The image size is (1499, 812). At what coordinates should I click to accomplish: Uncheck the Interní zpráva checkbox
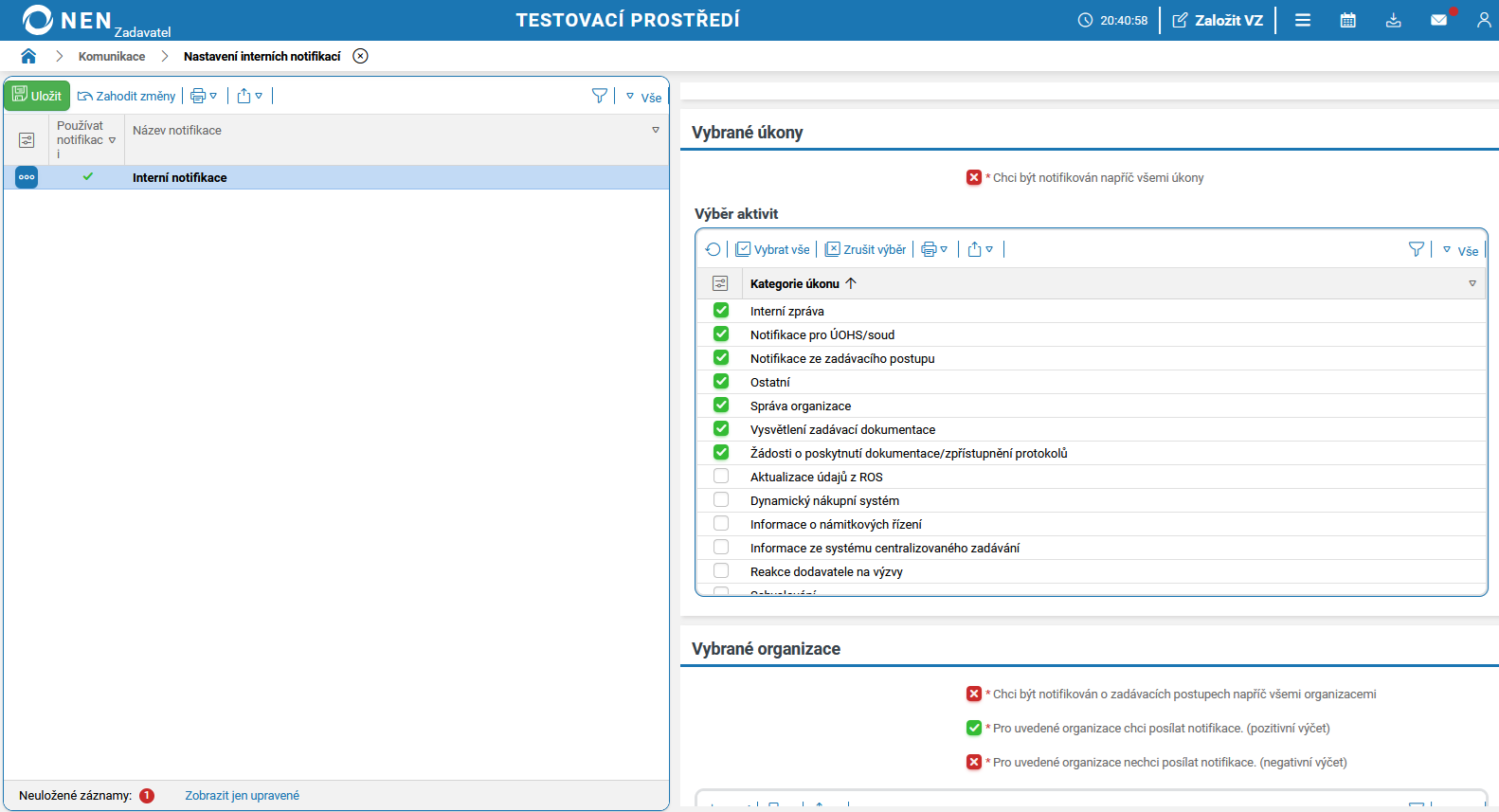(721, 311)
